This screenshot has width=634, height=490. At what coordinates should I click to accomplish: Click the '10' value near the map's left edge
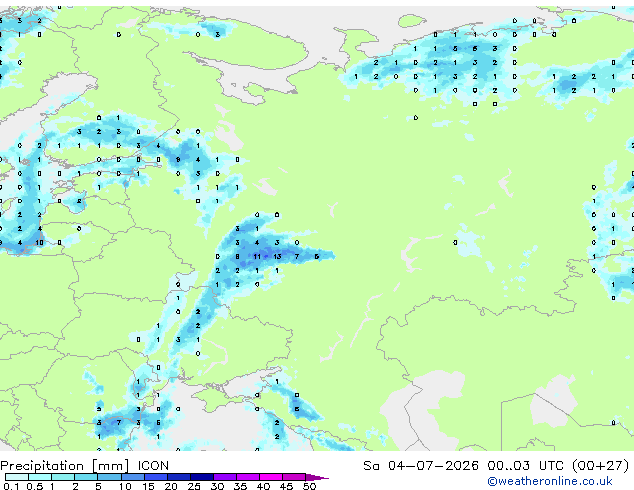(x=39, y=243)
